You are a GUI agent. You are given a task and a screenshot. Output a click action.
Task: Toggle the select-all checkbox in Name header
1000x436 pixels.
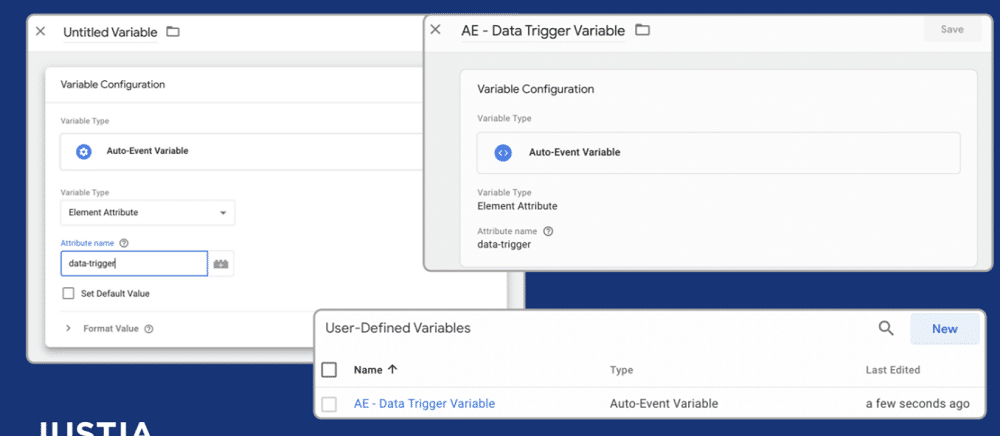click(329, 370)
